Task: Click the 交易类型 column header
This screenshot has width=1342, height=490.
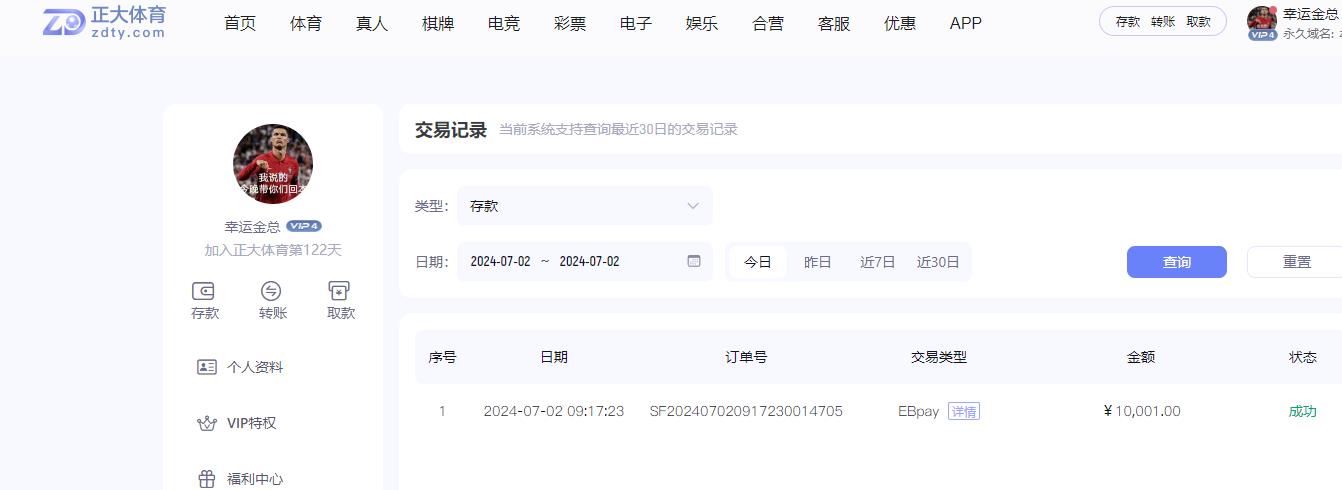Action: [x=939, y=357]
